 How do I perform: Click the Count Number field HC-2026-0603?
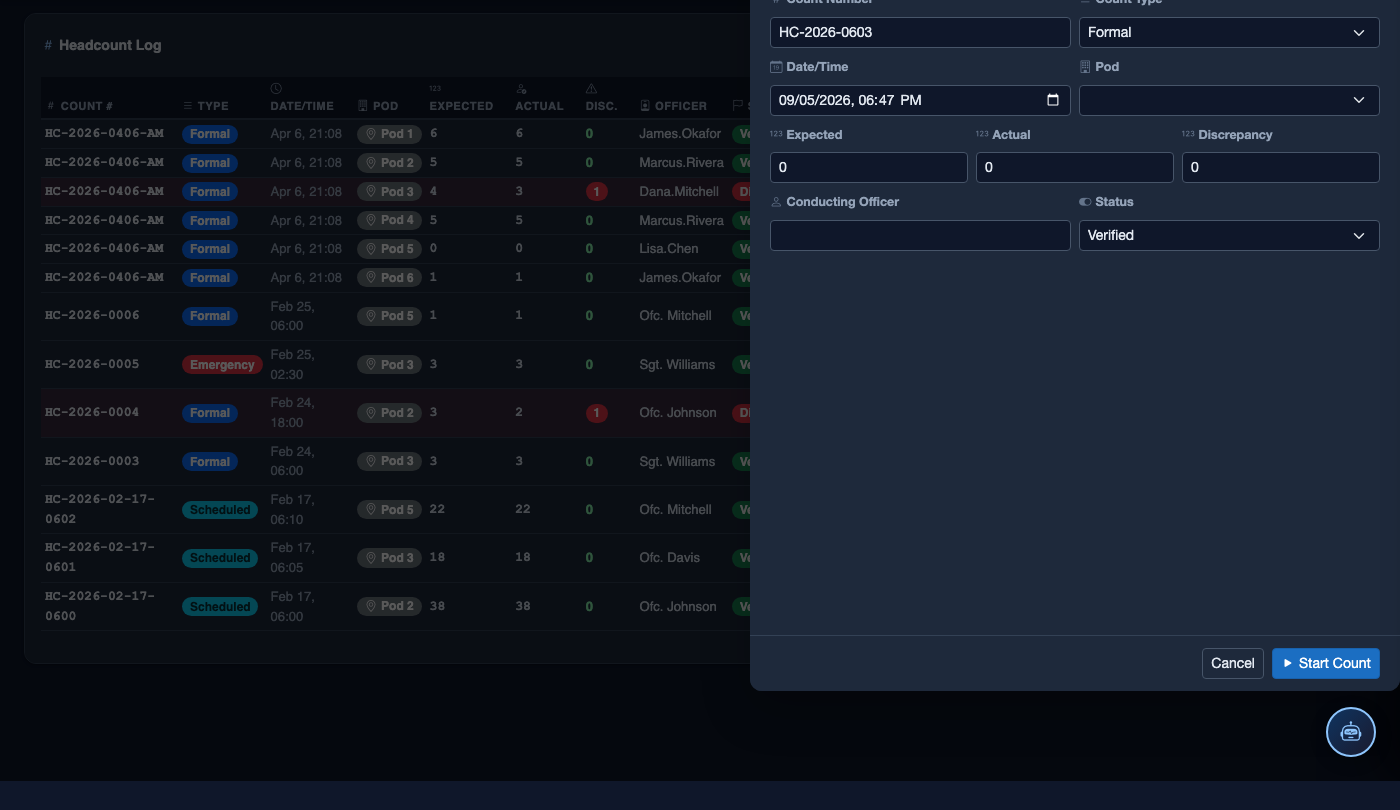pos(920,32)
